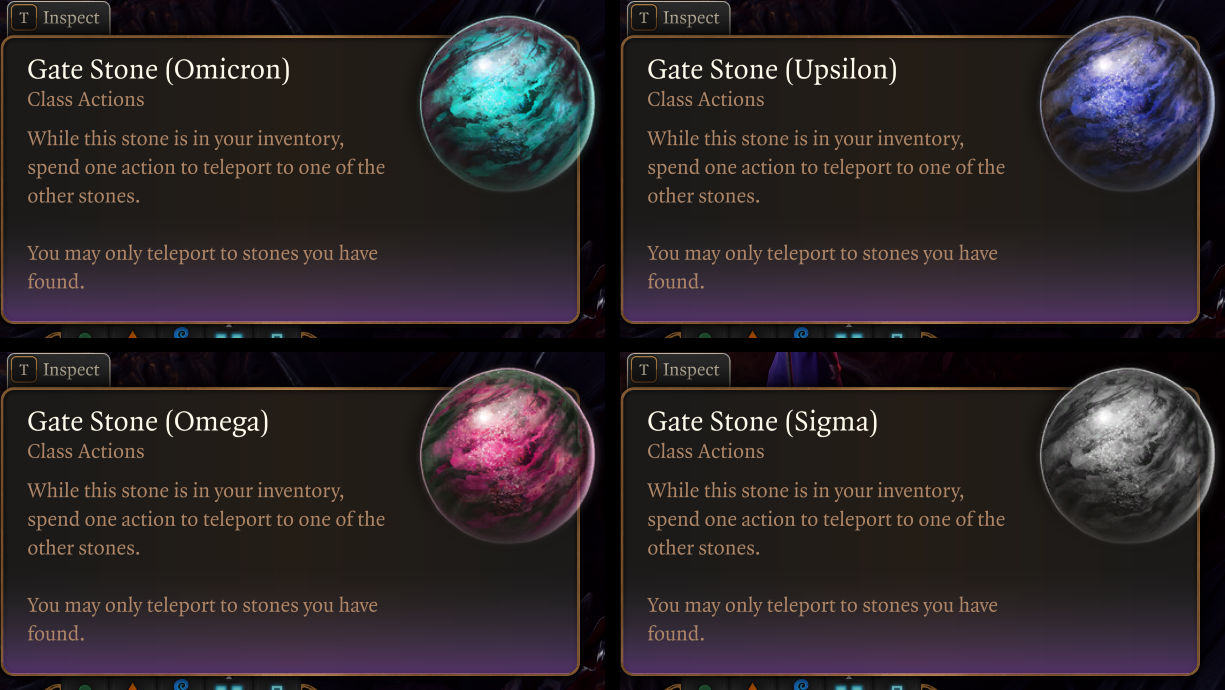Screen dimensions: 1225x690
Task: Click the "Gate Stone (Upsilon)" title
Action: click(x=772, y=70)
